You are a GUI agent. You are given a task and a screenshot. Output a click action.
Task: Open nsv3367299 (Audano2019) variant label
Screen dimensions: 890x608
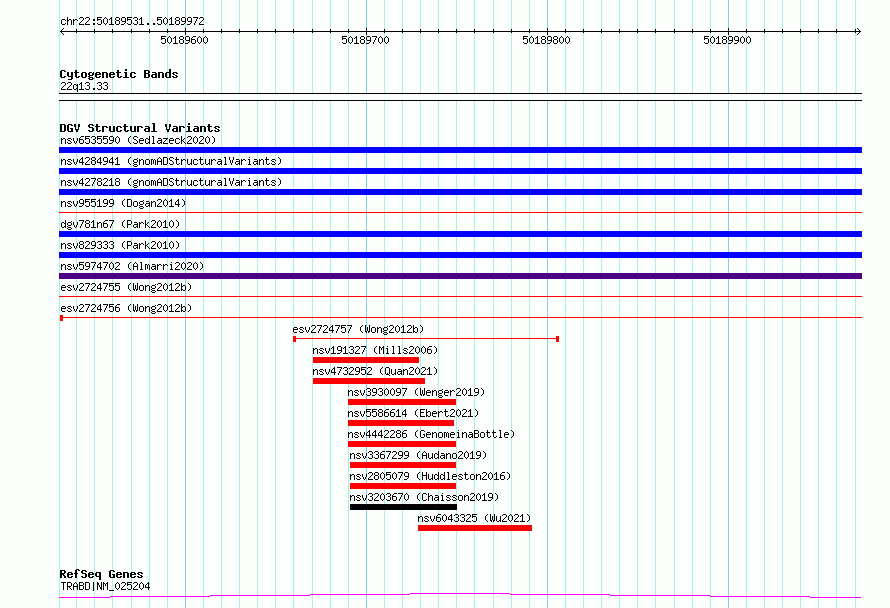(418, 455)
